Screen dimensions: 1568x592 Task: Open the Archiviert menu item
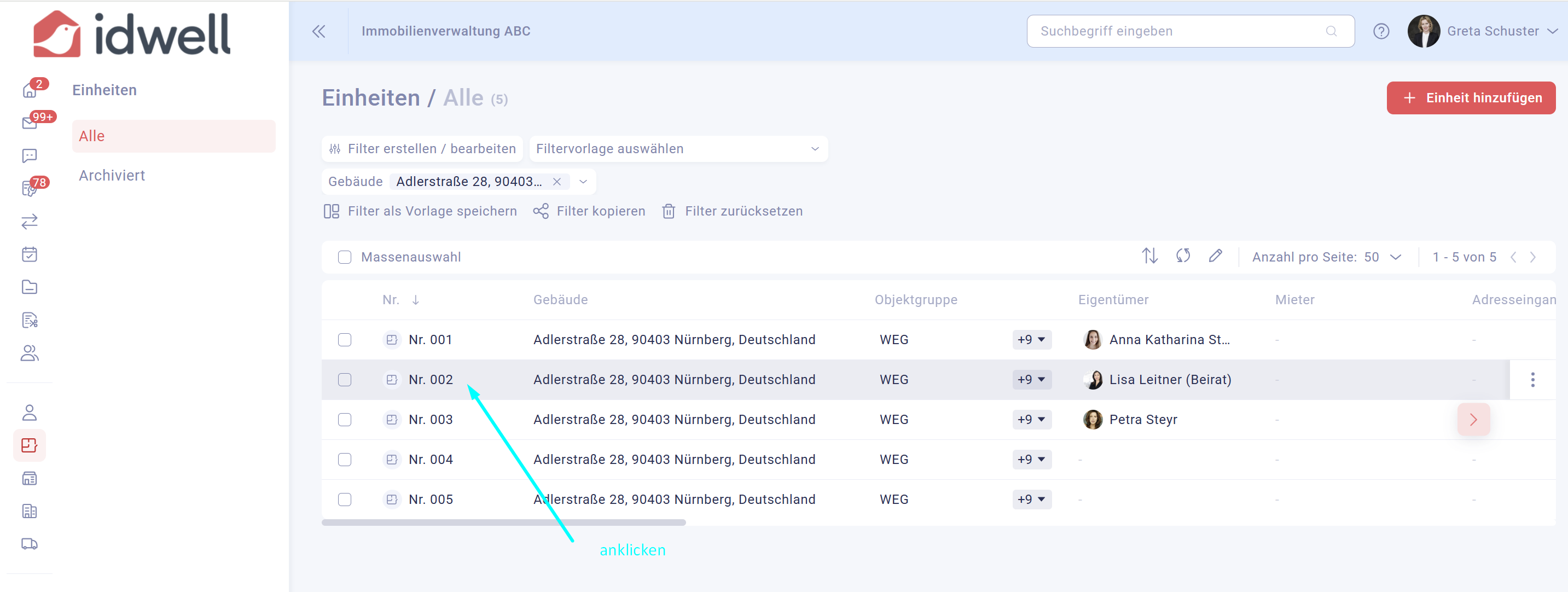coord(112,175)
